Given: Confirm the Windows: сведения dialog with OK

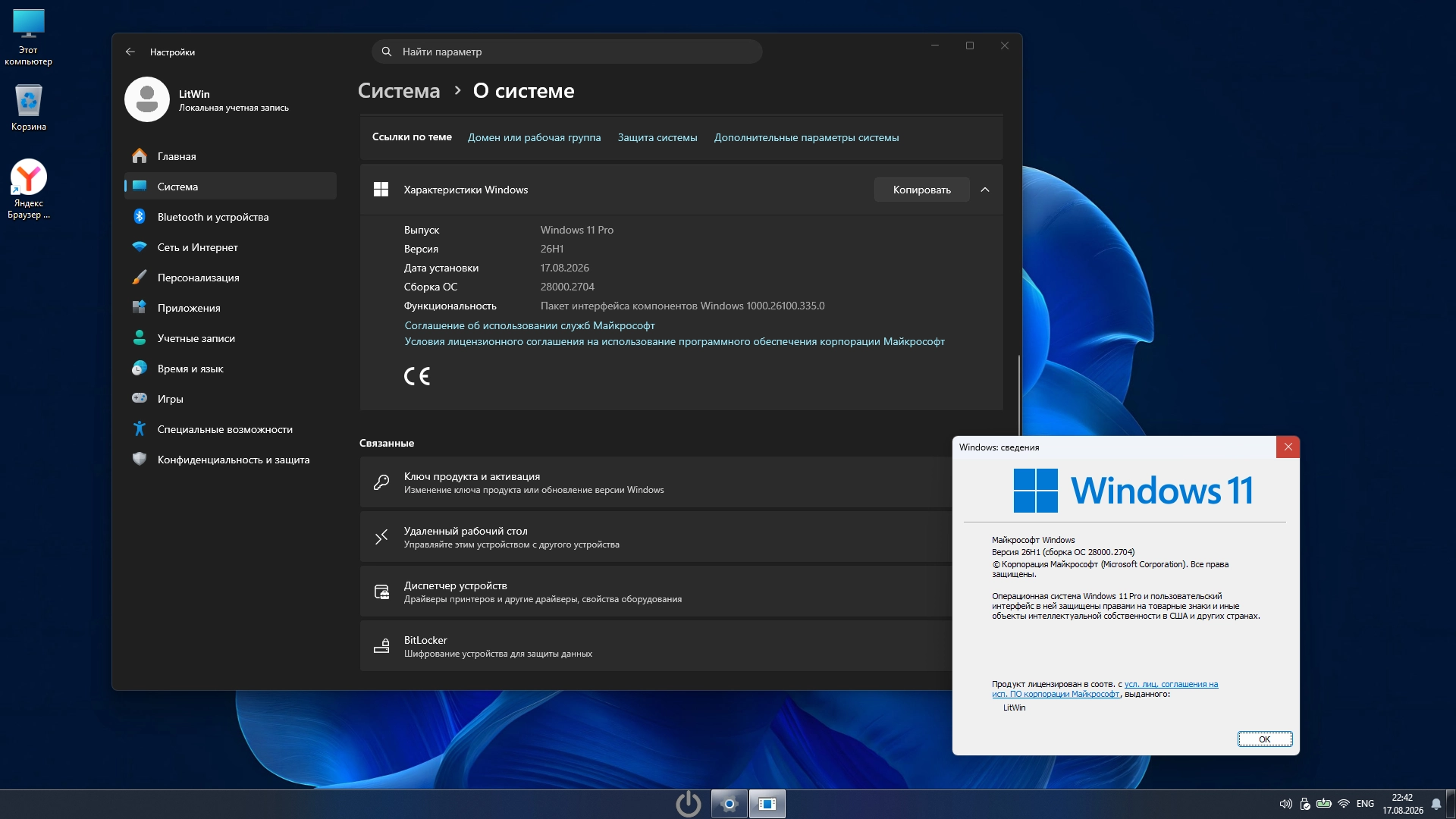Looking at the screenshot, I should (1264, 739).
